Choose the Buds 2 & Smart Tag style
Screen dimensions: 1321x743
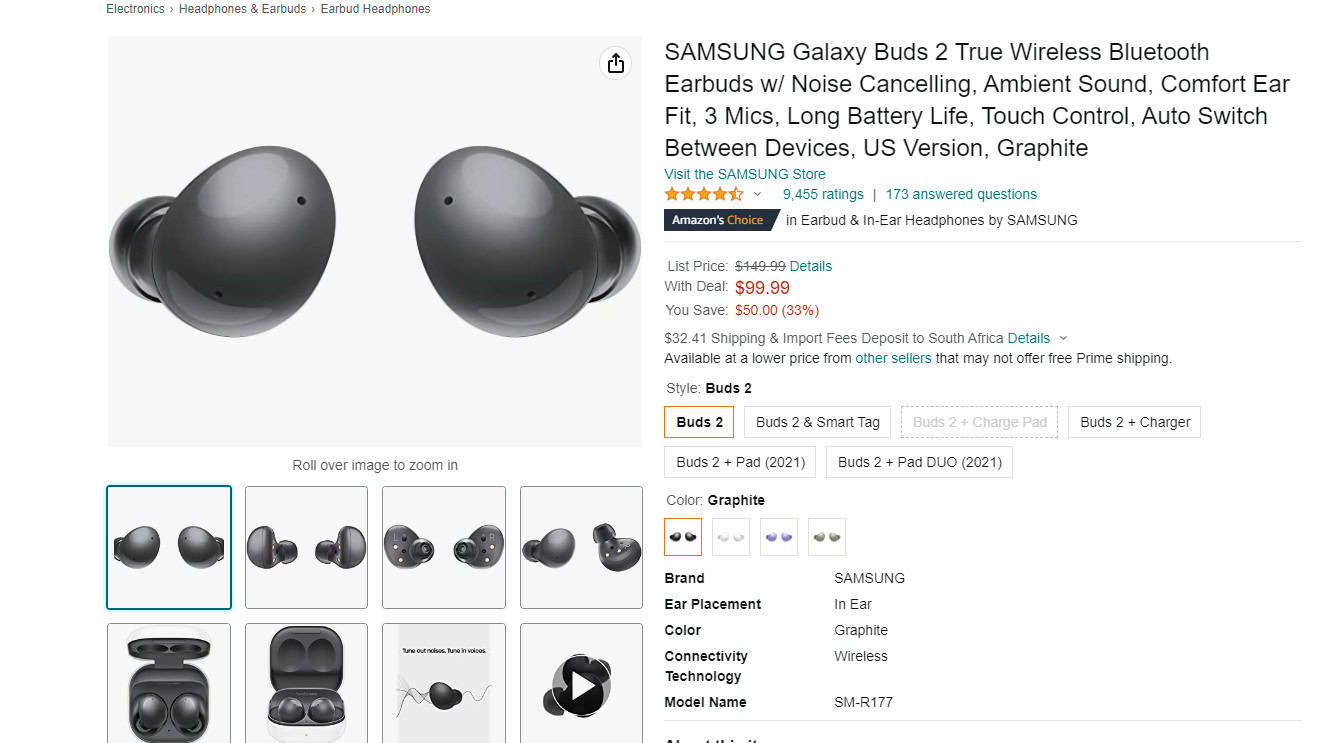click(x=817, y=422)
